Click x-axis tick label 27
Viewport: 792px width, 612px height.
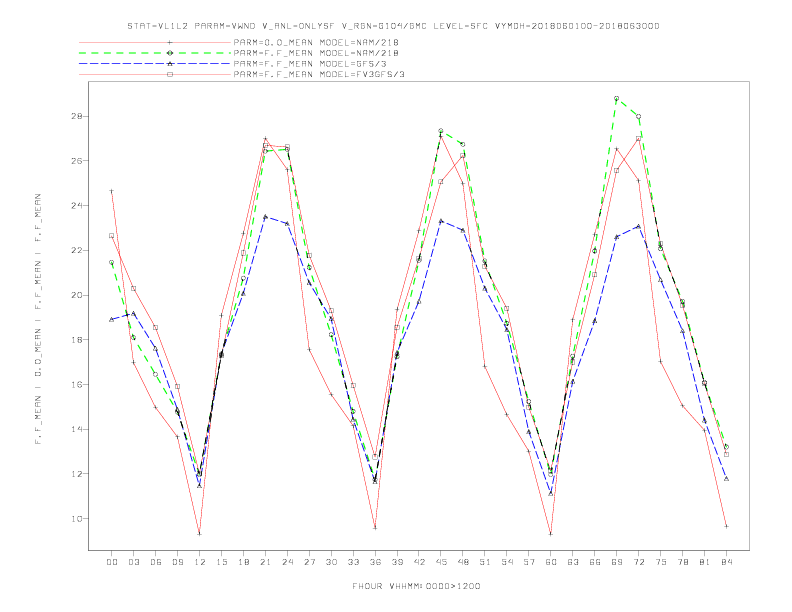[x=309, y=562]
